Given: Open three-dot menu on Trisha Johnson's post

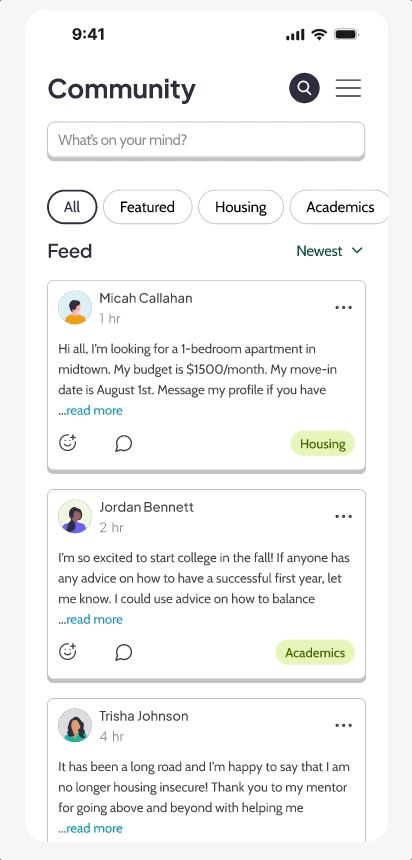Looking at the screenshot, I should coord(343,726).
